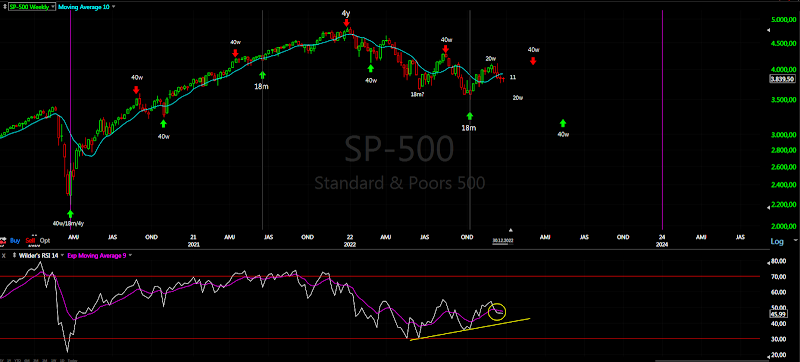Image resolution: width=800 pixels, height=362 pixels.
Task: Click the Opt button
Action: (x=45, y=240)
